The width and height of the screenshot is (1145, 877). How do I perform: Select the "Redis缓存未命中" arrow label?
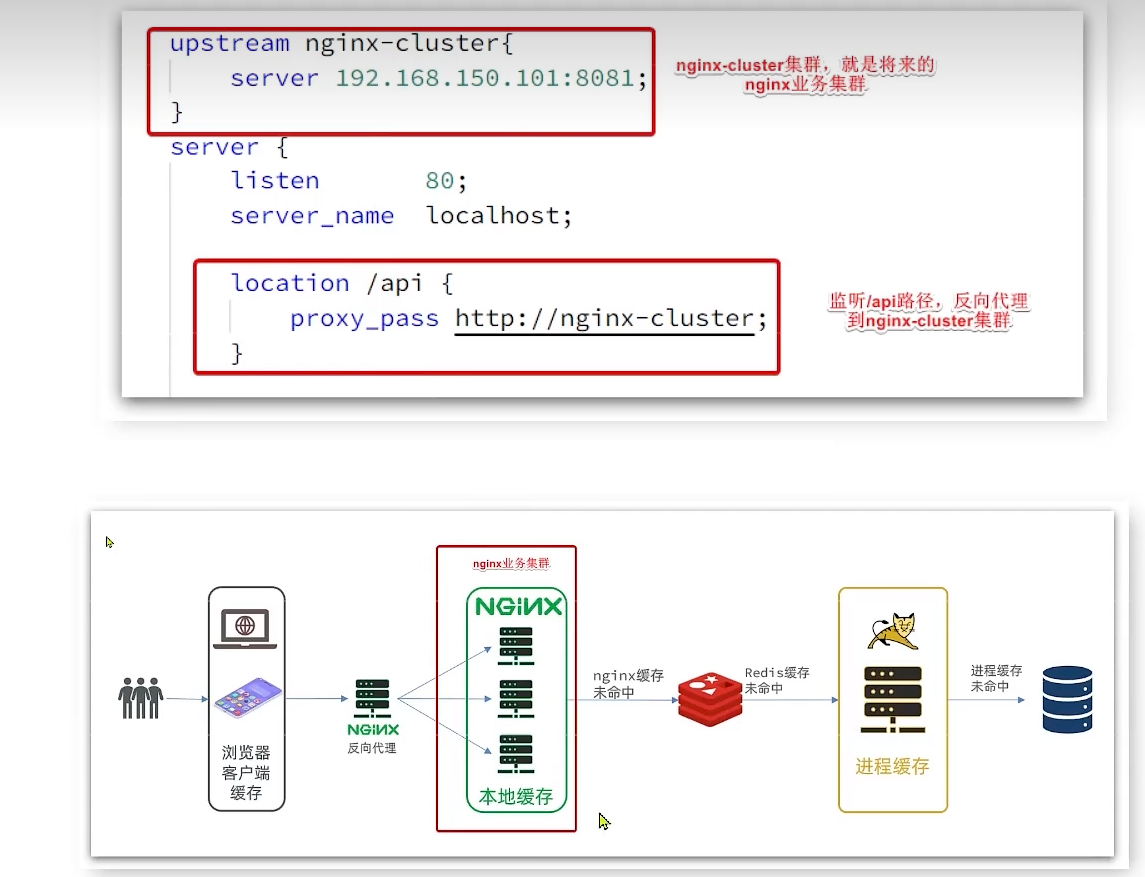point(777,680)
